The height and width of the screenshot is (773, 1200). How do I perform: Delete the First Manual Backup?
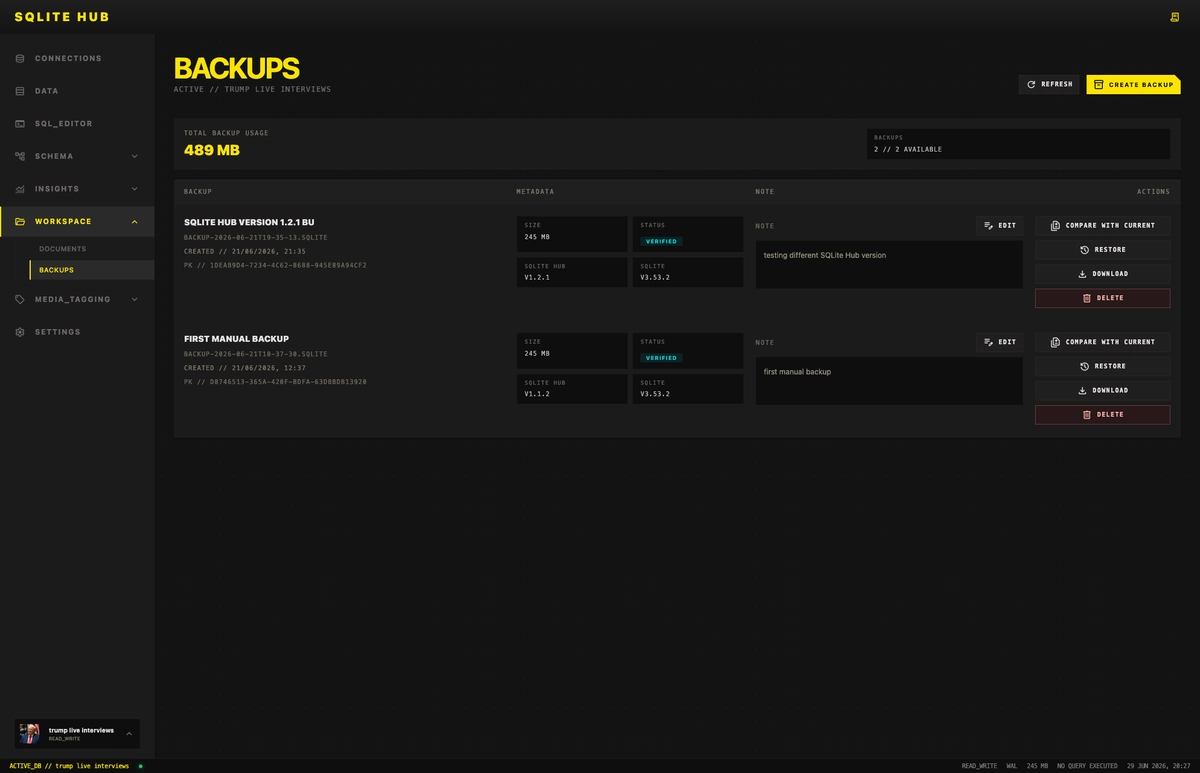[x=1102, y=414]
